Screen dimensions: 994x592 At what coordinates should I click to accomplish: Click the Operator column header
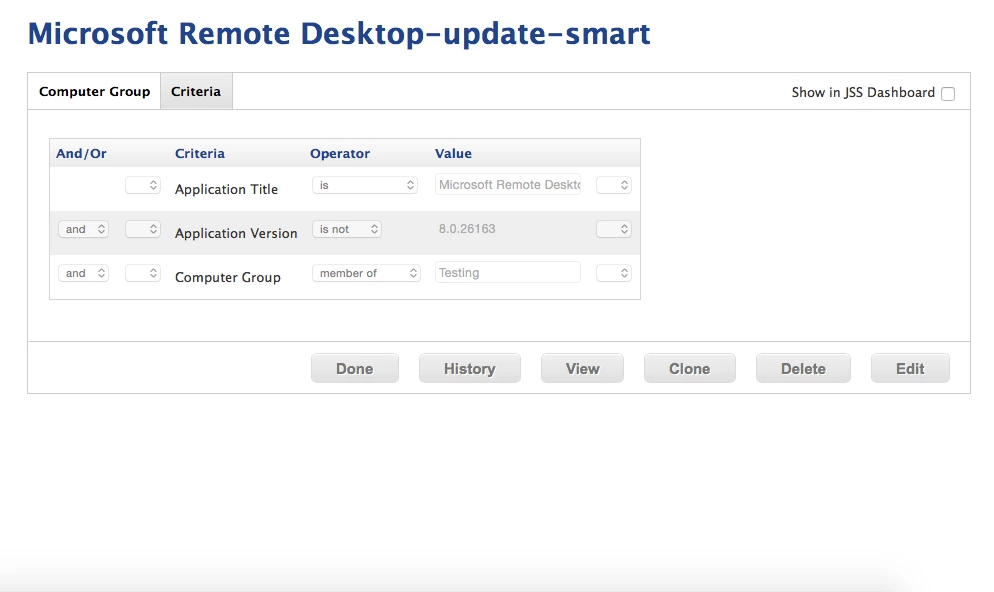coord(340,153)
